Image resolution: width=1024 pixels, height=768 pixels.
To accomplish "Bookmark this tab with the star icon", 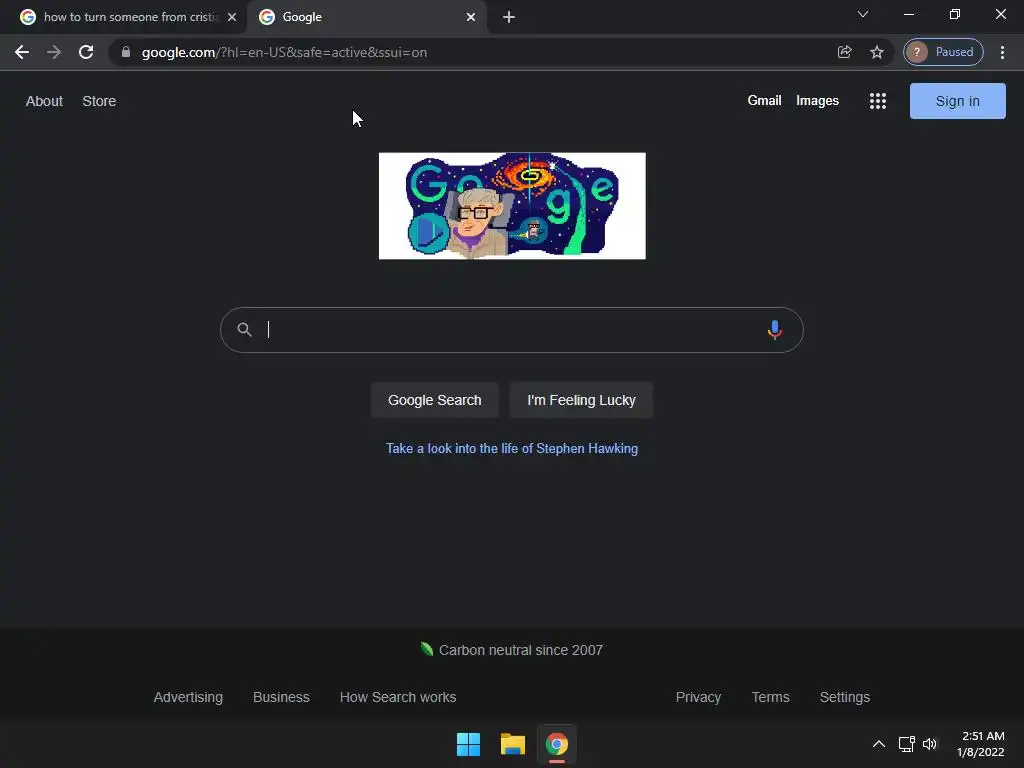I will tap(877, 52).
